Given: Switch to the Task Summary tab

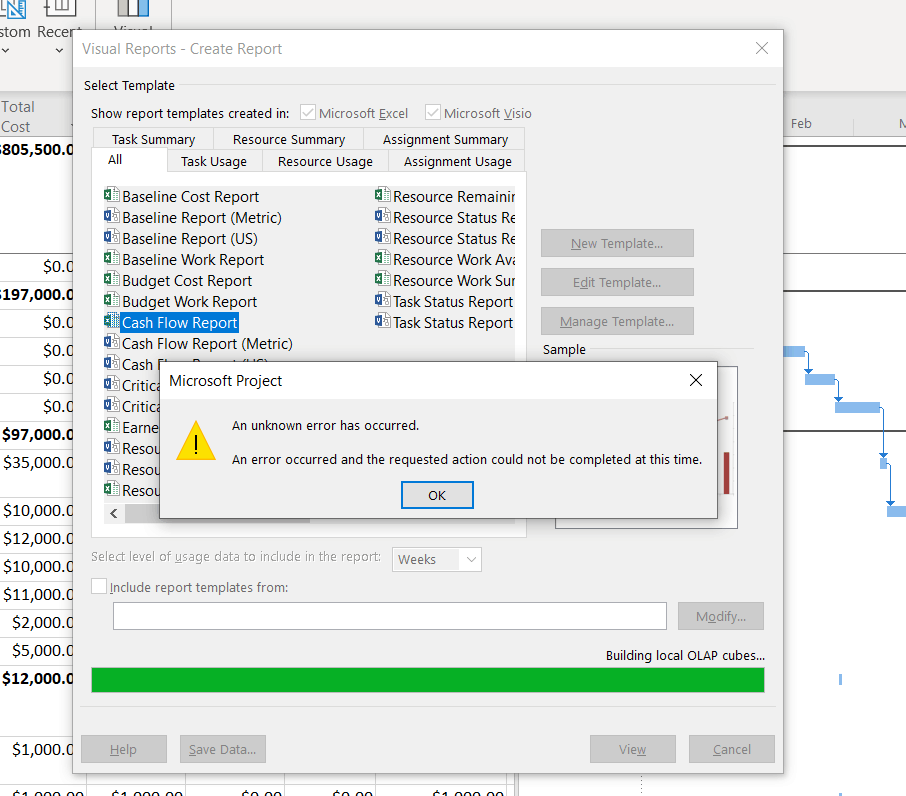Looking at the screenshot, I should point(153,139).
